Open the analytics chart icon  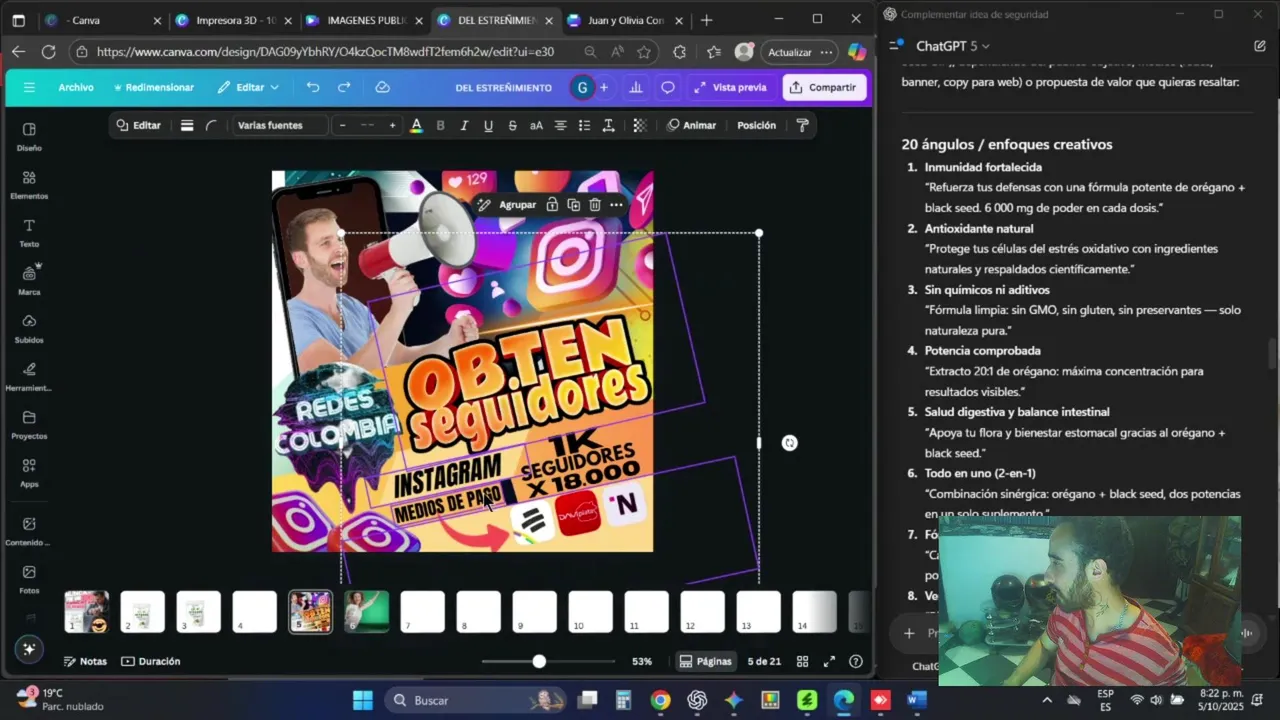635,88
